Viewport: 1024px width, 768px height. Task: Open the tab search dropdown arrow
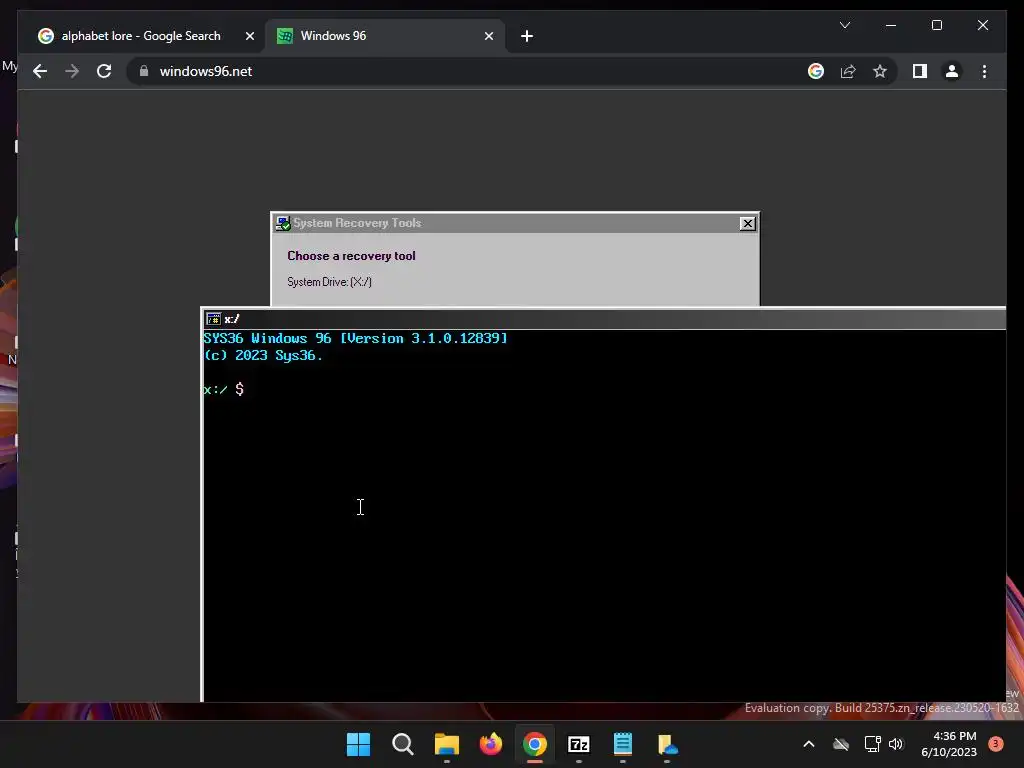pyautogui.click(x=844, y=25)
